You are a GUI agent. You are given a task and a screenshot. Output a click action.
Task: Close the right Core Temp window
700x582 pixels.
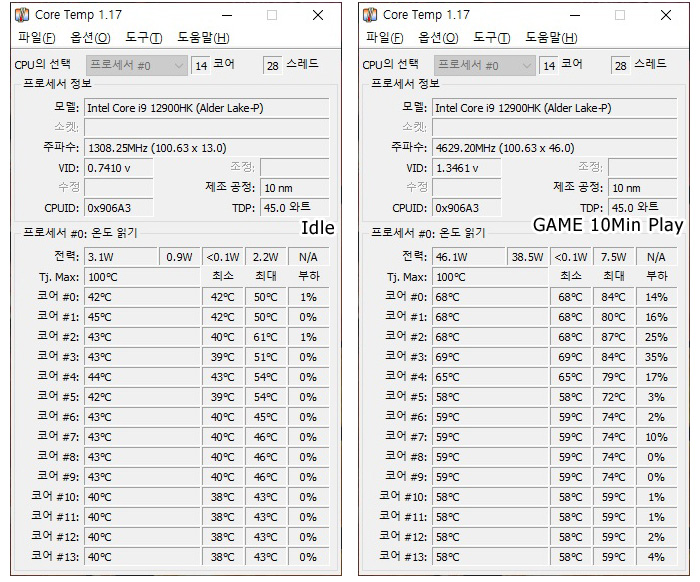(666, 15)
